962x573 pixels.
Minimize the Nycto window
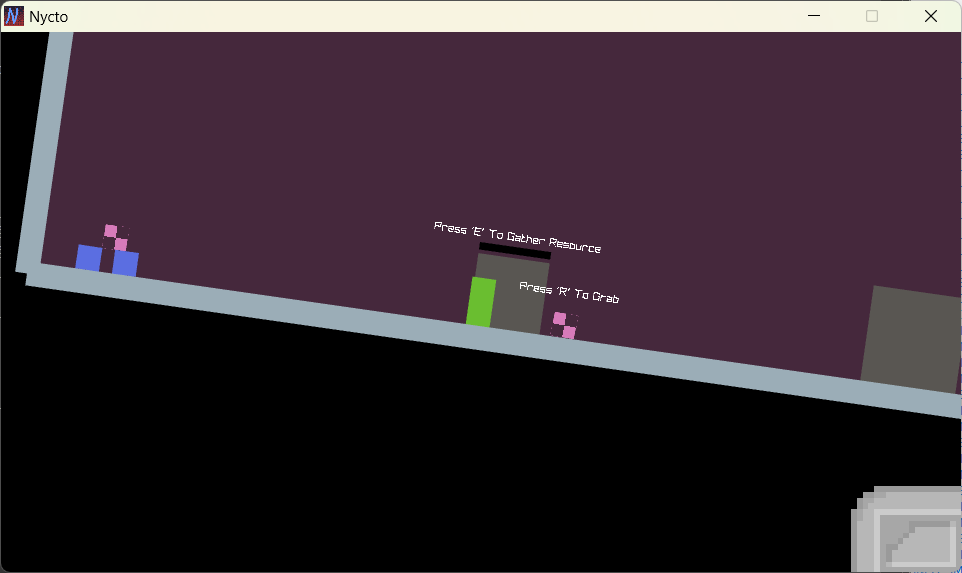click(x=814, y=16)
